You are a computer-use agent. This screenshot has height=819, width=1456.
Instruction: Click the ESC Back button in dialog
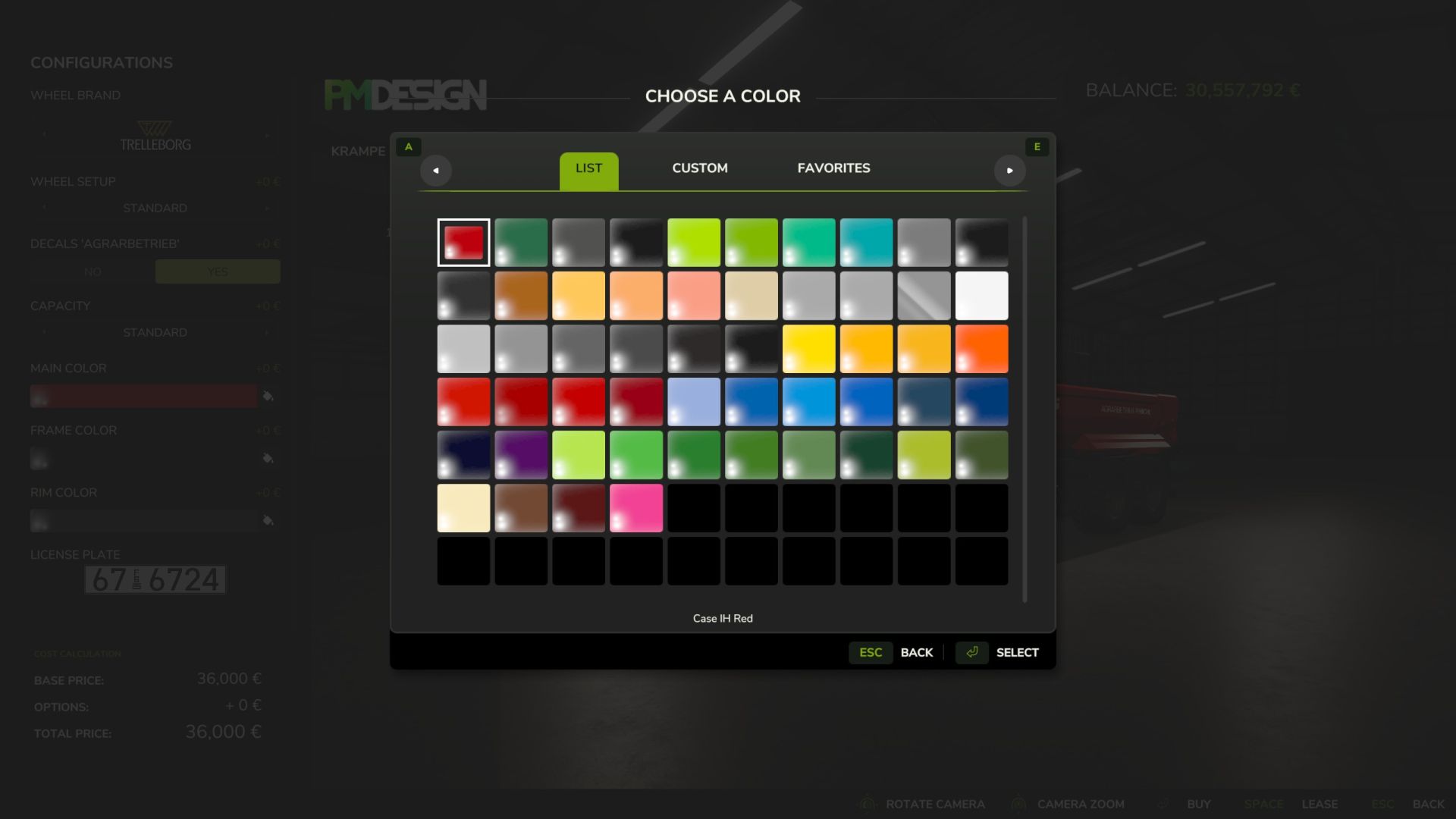[x=916, y=652]
